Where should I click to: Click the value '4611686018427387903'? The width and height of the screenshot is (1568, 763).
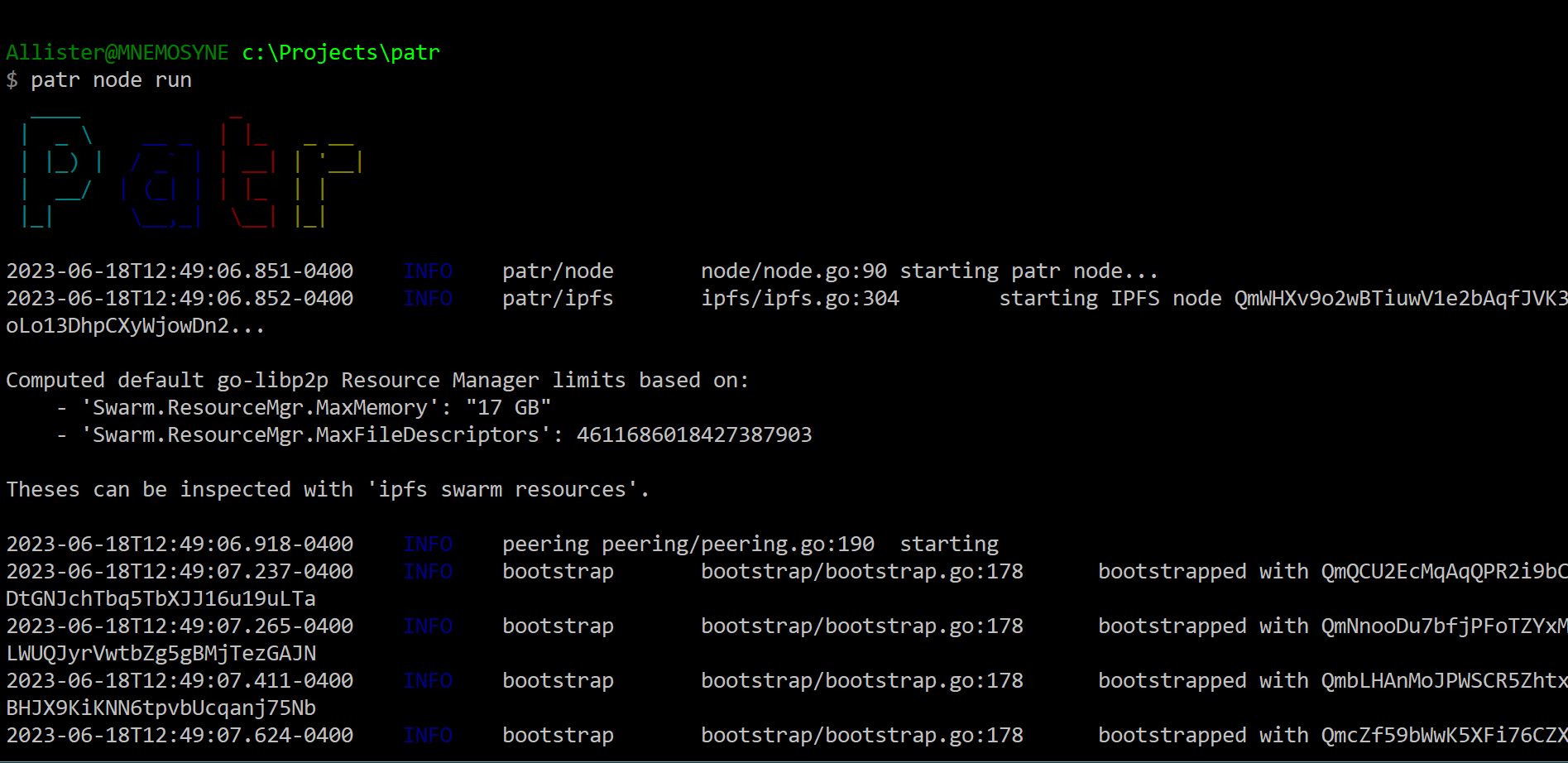[x=694, y=435]
